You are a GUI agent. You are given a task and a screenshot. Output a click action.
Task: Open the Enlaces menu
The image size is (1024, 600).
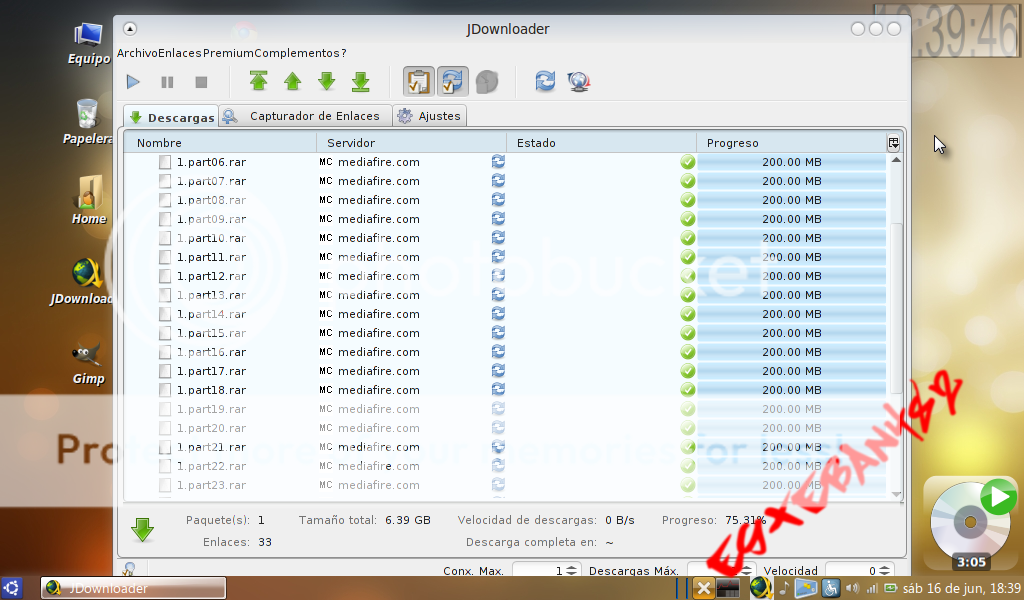tap(180, 53)
